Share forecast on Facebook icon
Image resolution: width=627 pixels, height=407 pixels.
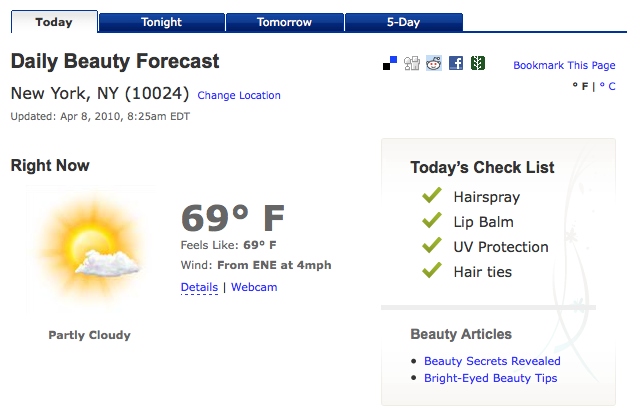456,64
